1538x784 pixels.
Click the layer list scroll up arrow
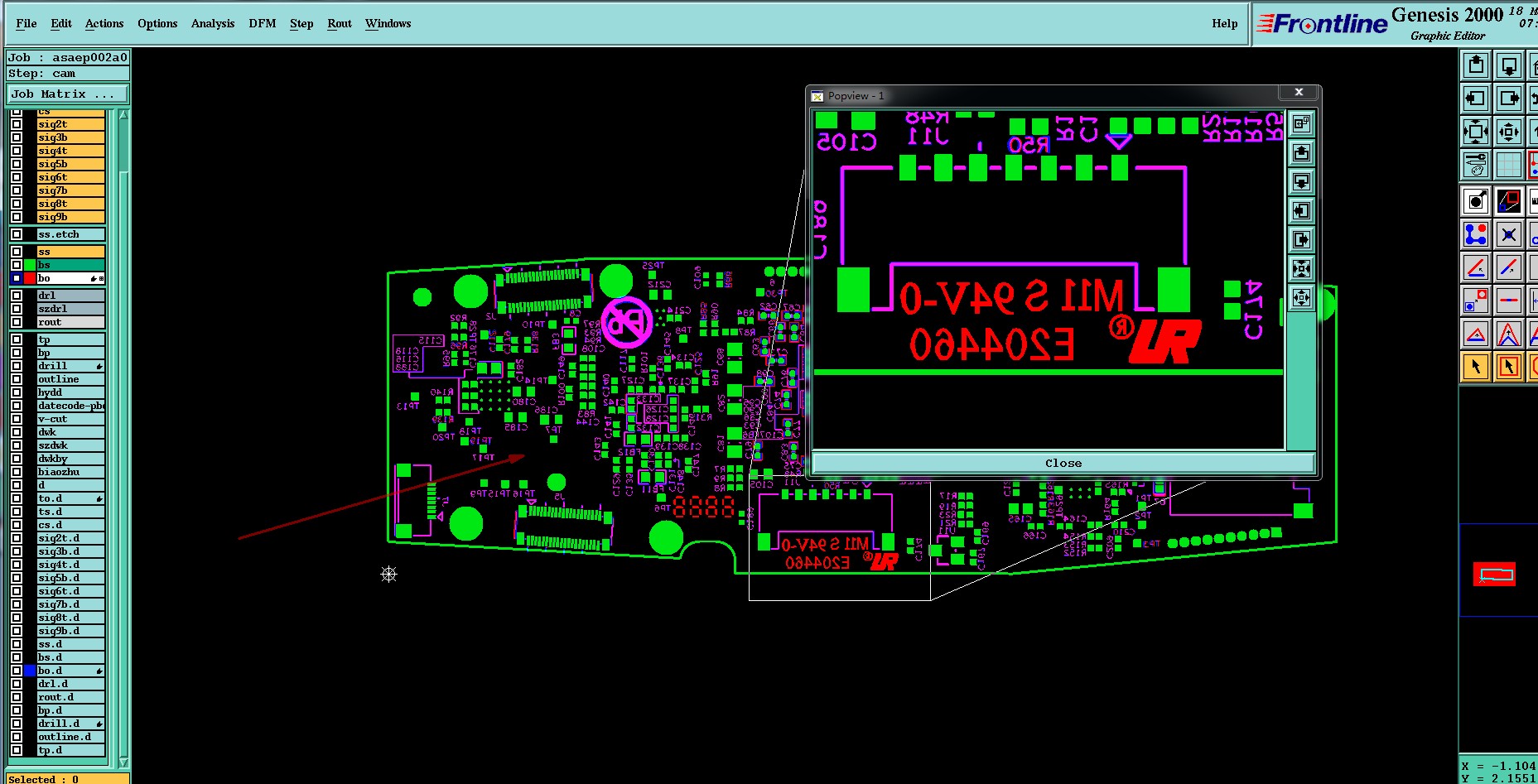(x=123, y=114)
